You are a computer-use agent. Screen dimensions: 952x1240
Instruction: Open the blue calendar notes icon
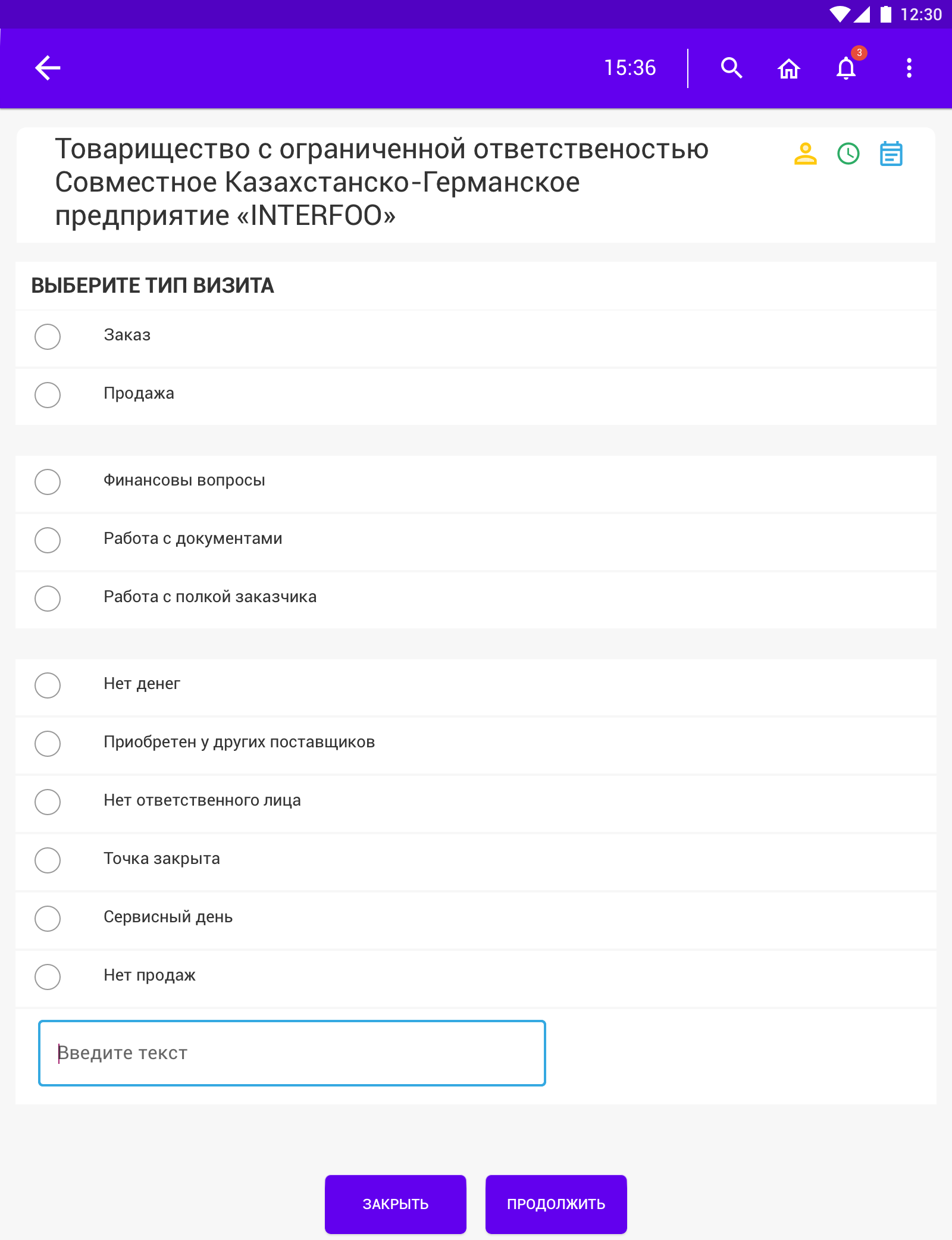891,154
